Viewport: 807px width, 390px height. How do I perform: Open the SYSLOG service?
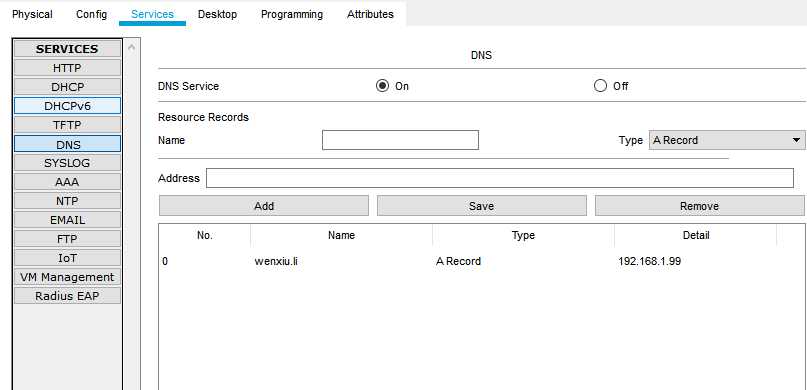67,163
